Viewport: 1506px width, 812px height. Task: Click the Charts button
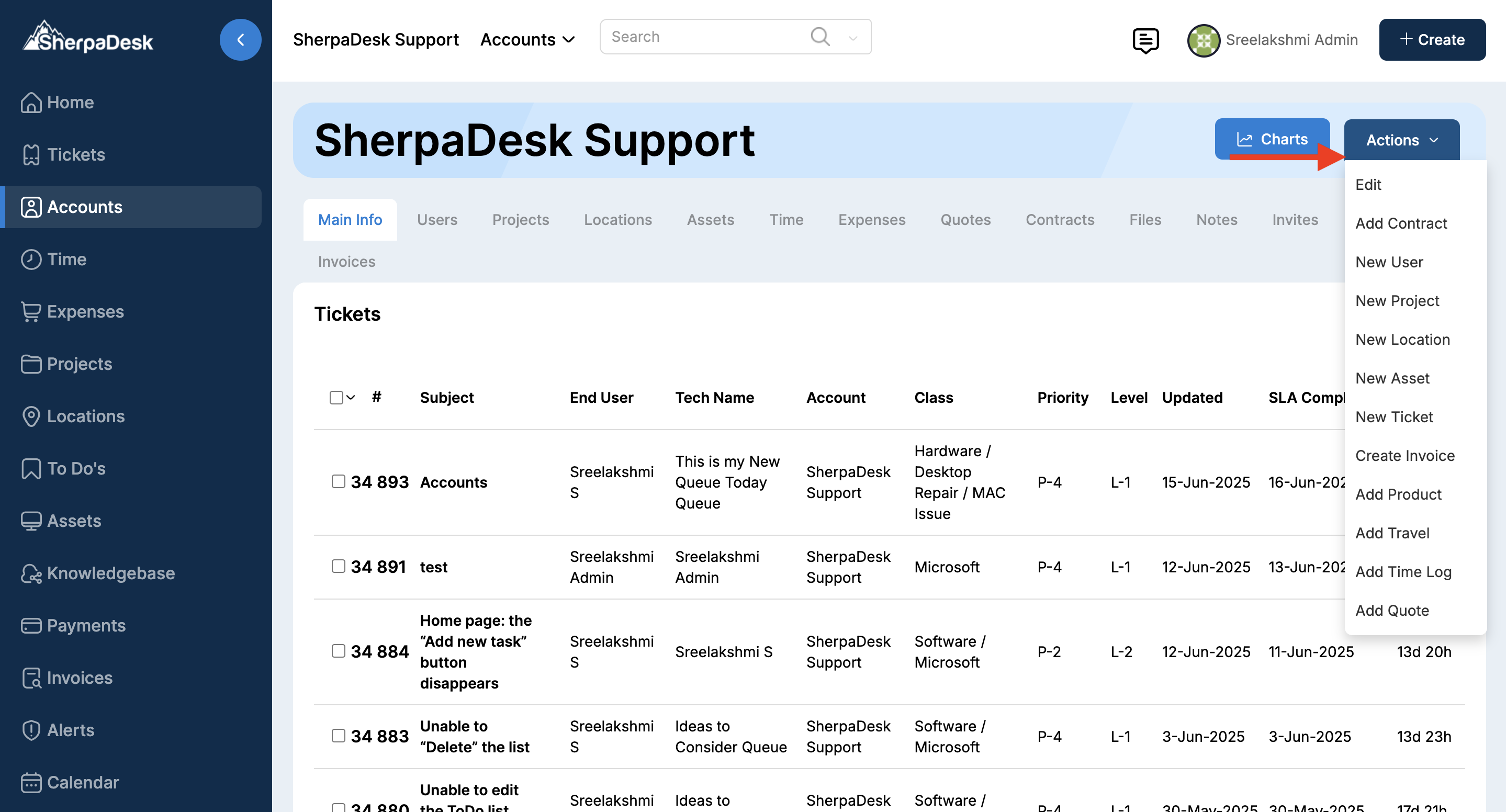coord(1272,139)
